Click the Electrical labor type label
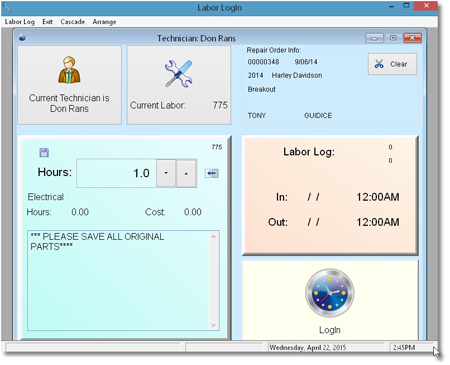The width and height of the screenshot is (450, 365). (45, 197)
